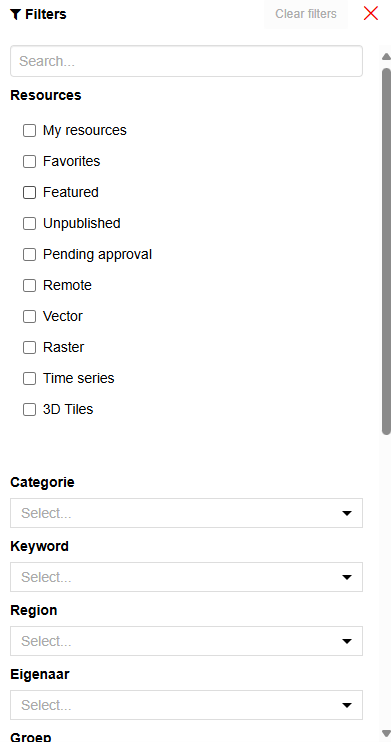This screenshot has height=742, width=391.
Task: Toggle the Unpublished filter
Action: click(x=29, y=223)
